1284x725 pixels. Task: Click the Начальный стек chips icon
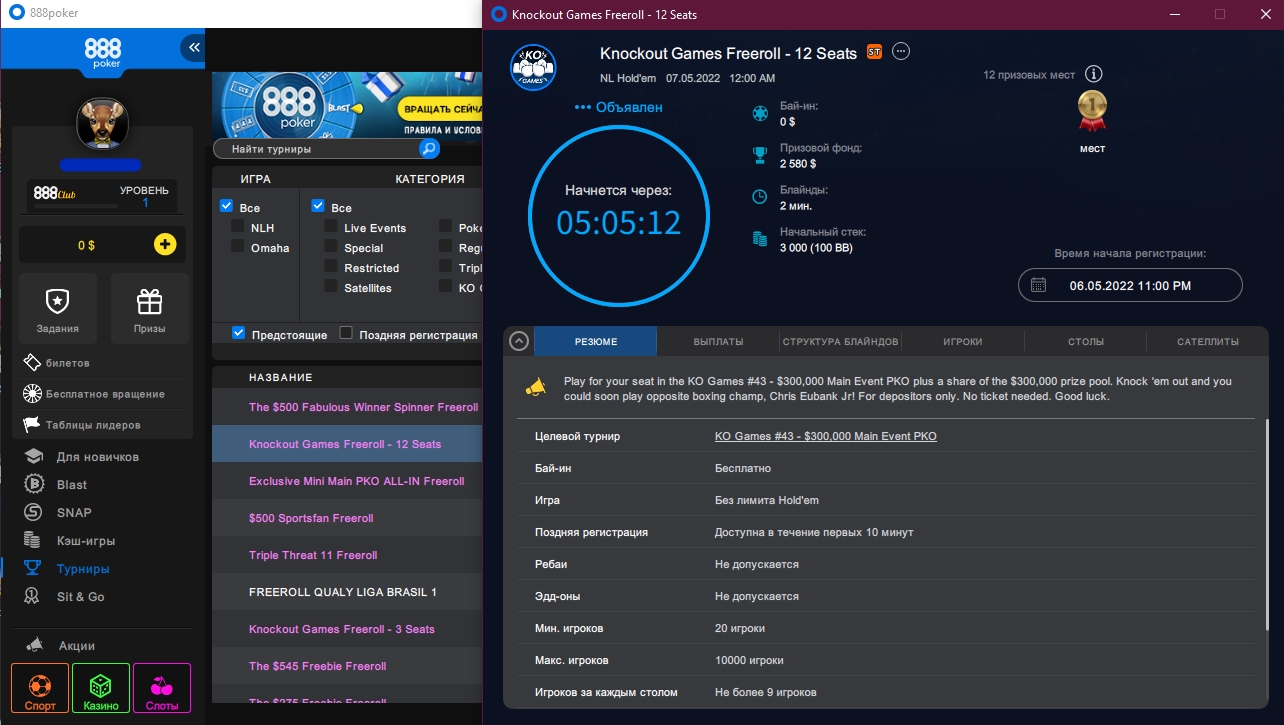click(x=760, y=239)
